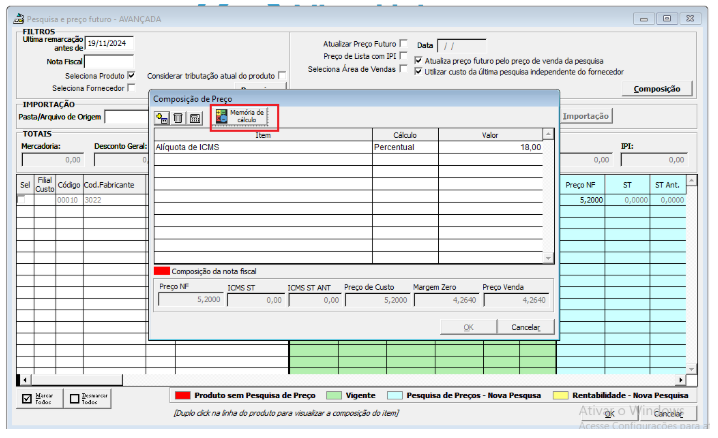Click the Desmarcar Todos empty-box button
Screen dimensions: 718x438
(88, 399)
